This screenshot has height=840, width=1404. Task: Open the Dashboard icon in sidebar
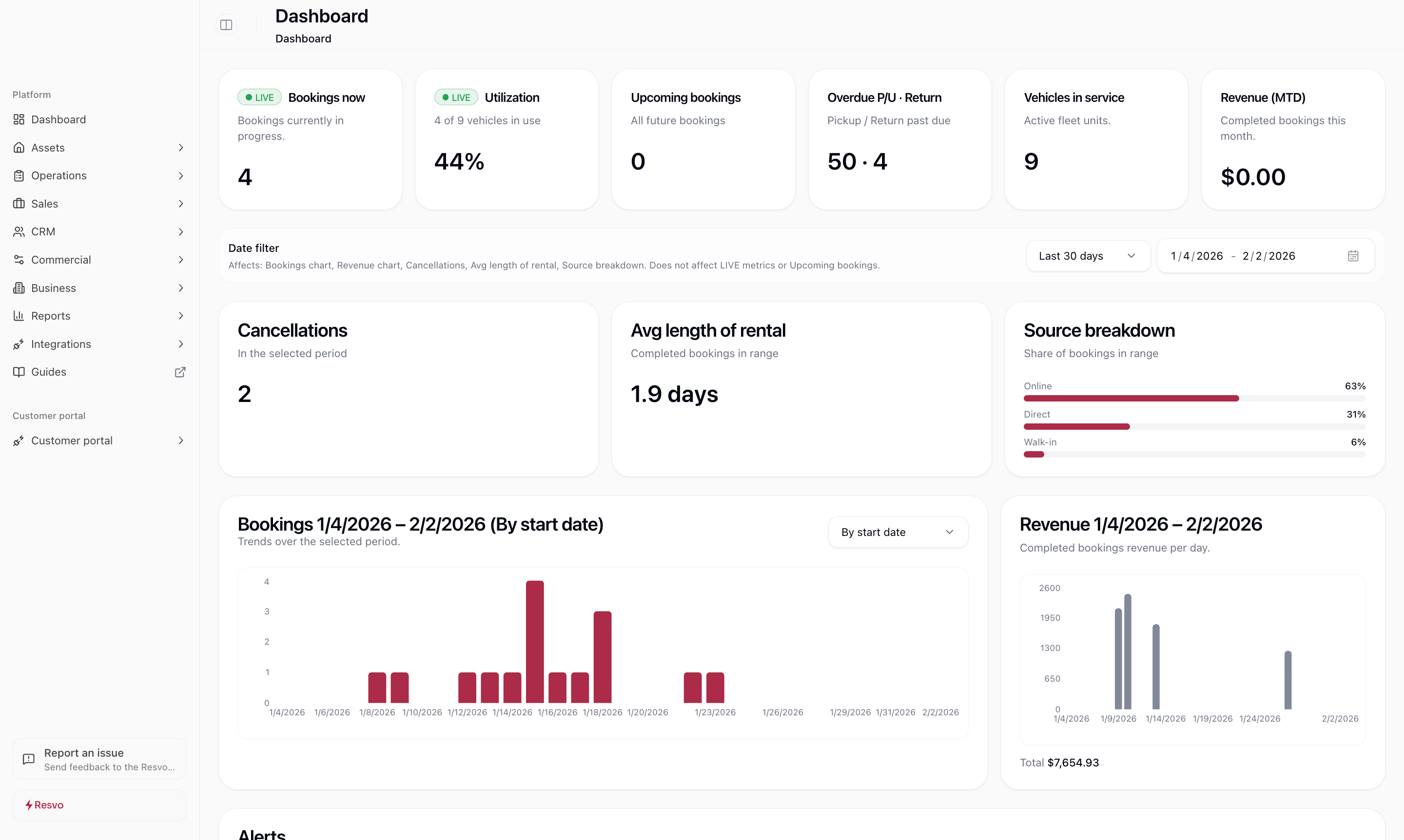click(x=19, y=119)
